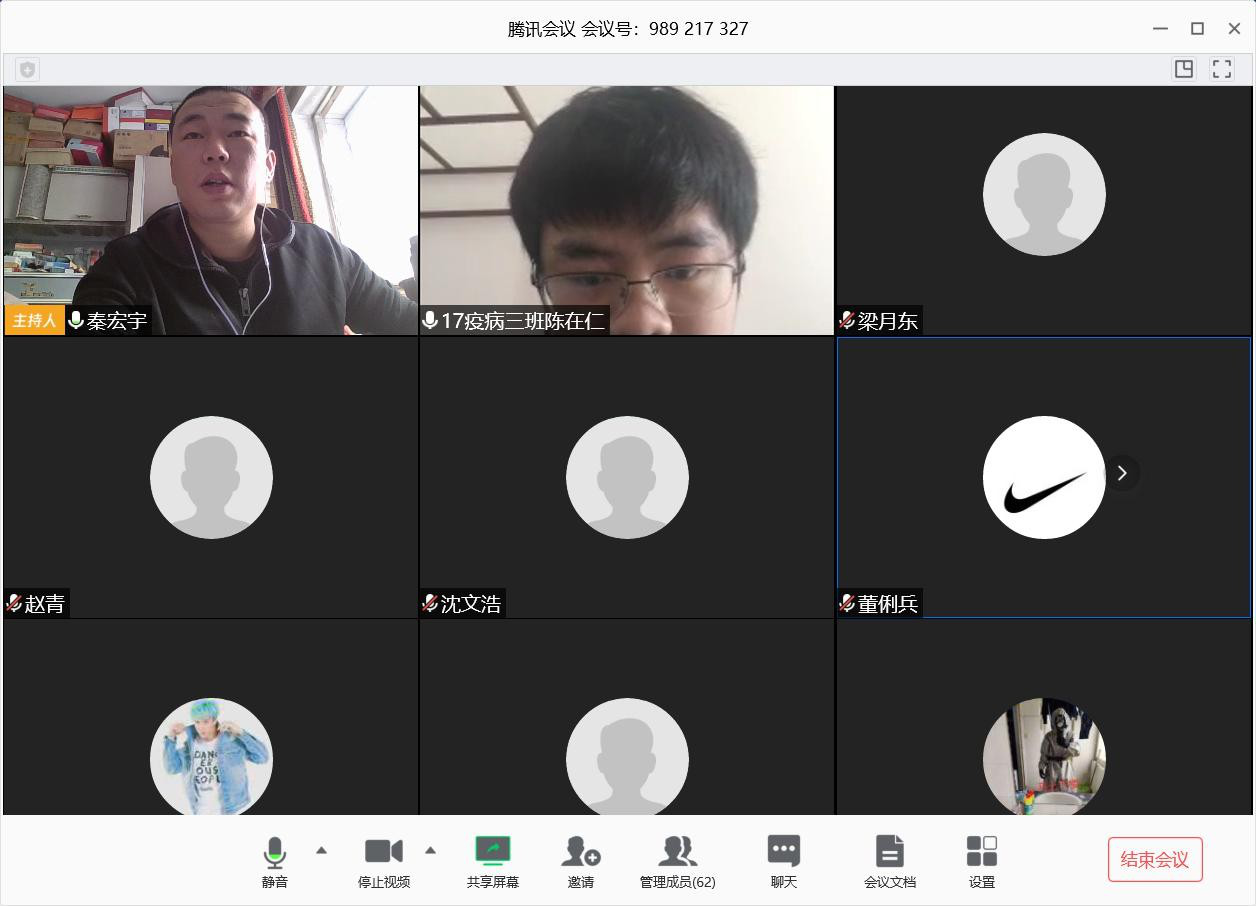Expand audio options arrow beside 静音
The width and height of the screenshot is (1256, 906).
(x=321, y=851)
